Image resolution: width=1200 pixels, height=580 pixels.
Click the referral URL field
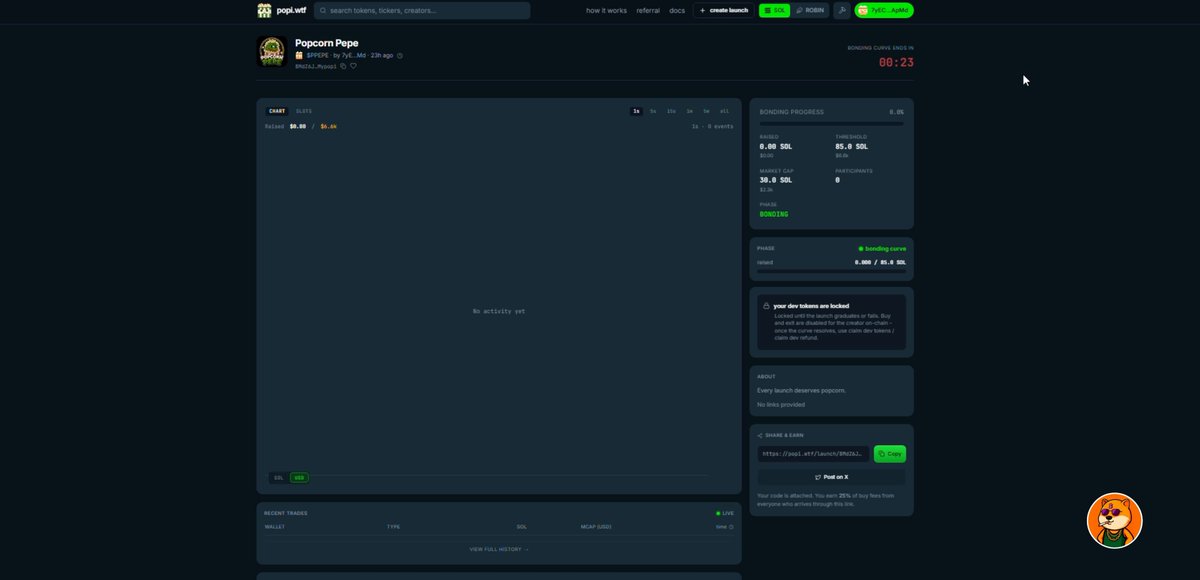[813, 454]
